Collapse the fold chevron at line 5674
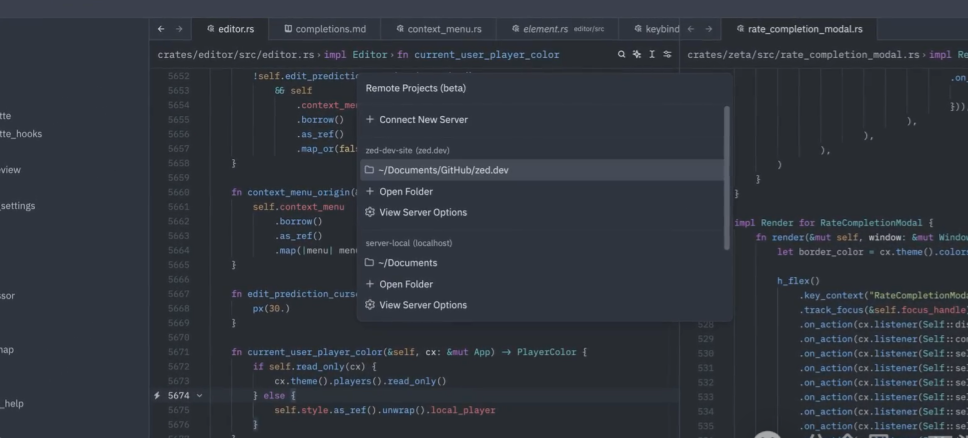The height and width of the screenshot is (438, 968). point(199,395)
